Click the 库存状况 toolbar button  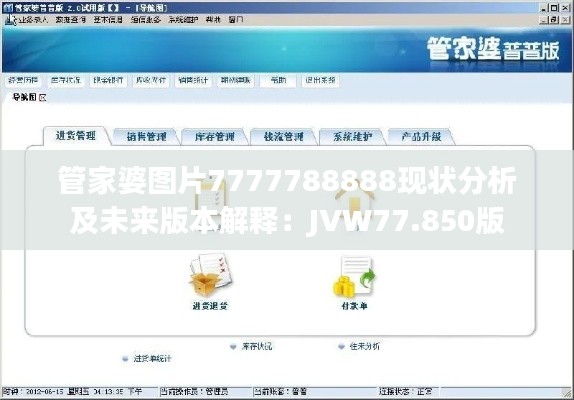(66, 80)
